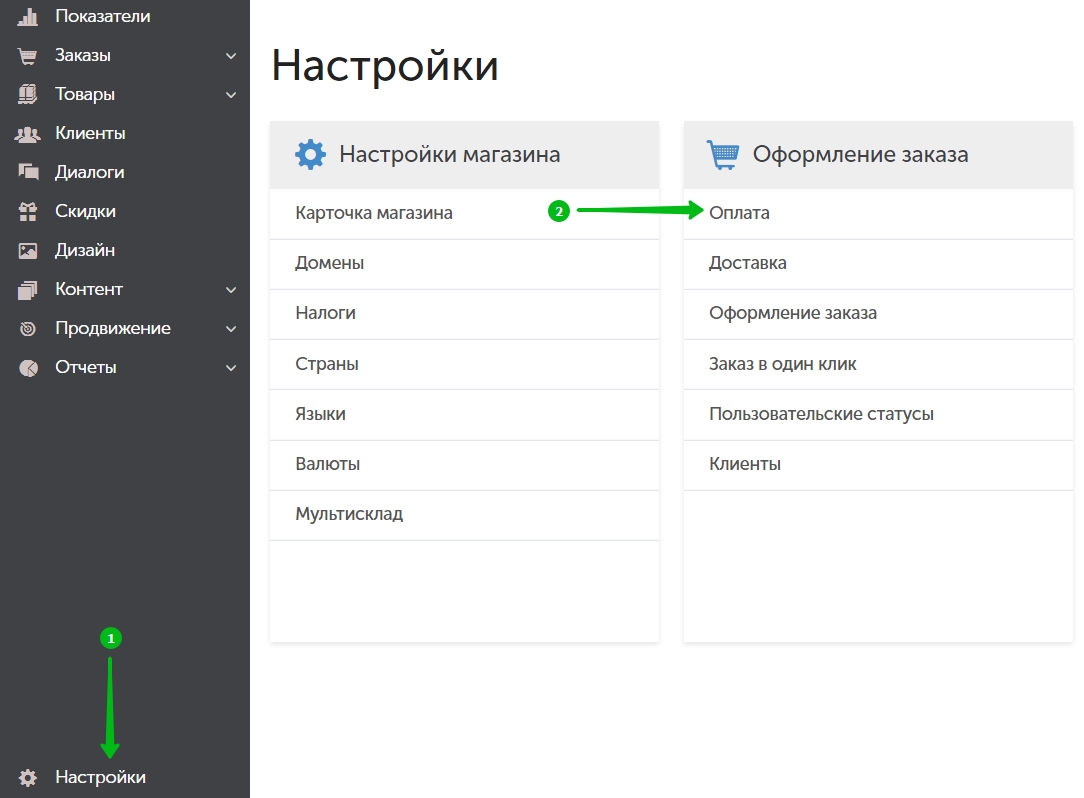Screen dimensions: 1084x798
Task: Click the people icon beside Клиенты
Action: pyautogui.click(x=28, y=134)
